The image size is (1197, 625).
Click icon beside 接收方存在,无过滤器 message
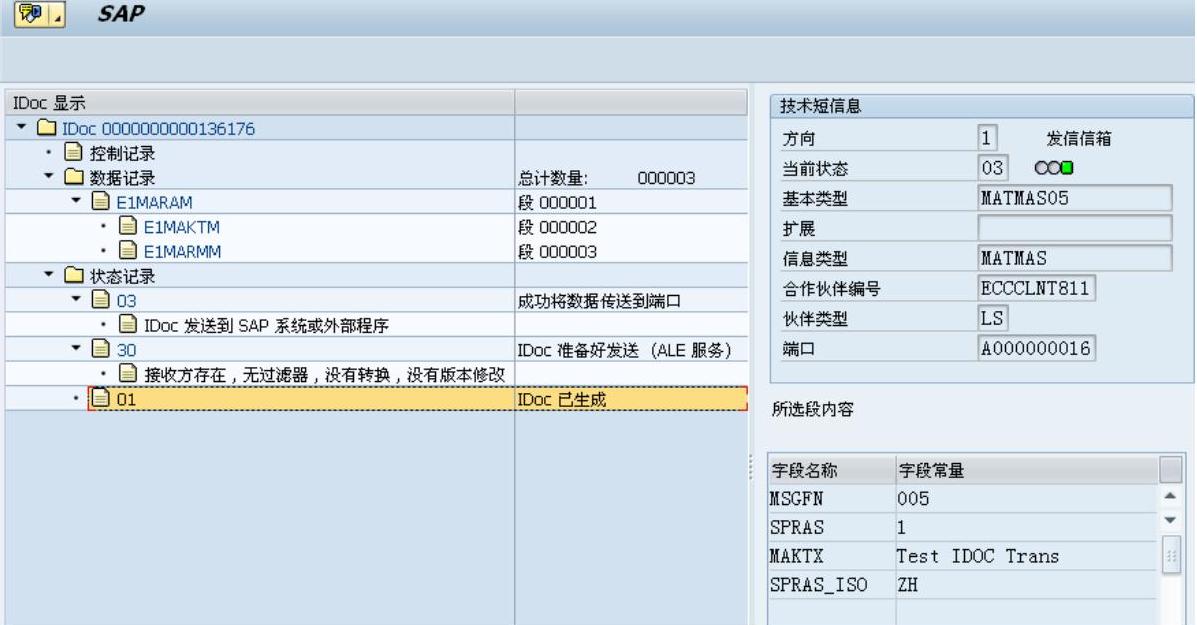click(x=128, y=373)
